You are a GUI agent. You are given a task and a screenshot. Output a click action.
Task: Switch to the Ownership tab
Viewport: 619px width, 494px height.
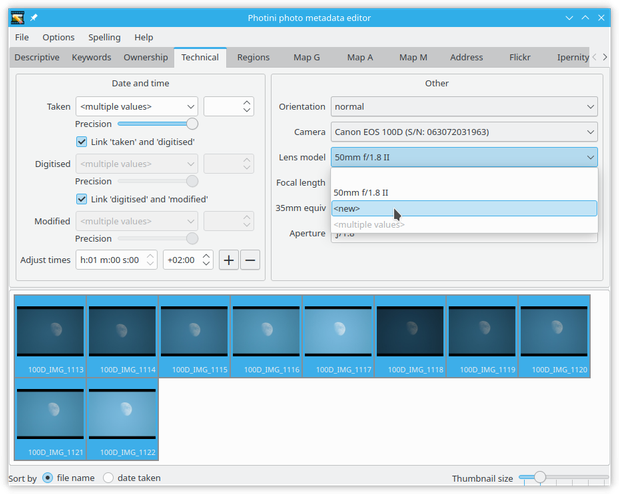pos(146,57)
